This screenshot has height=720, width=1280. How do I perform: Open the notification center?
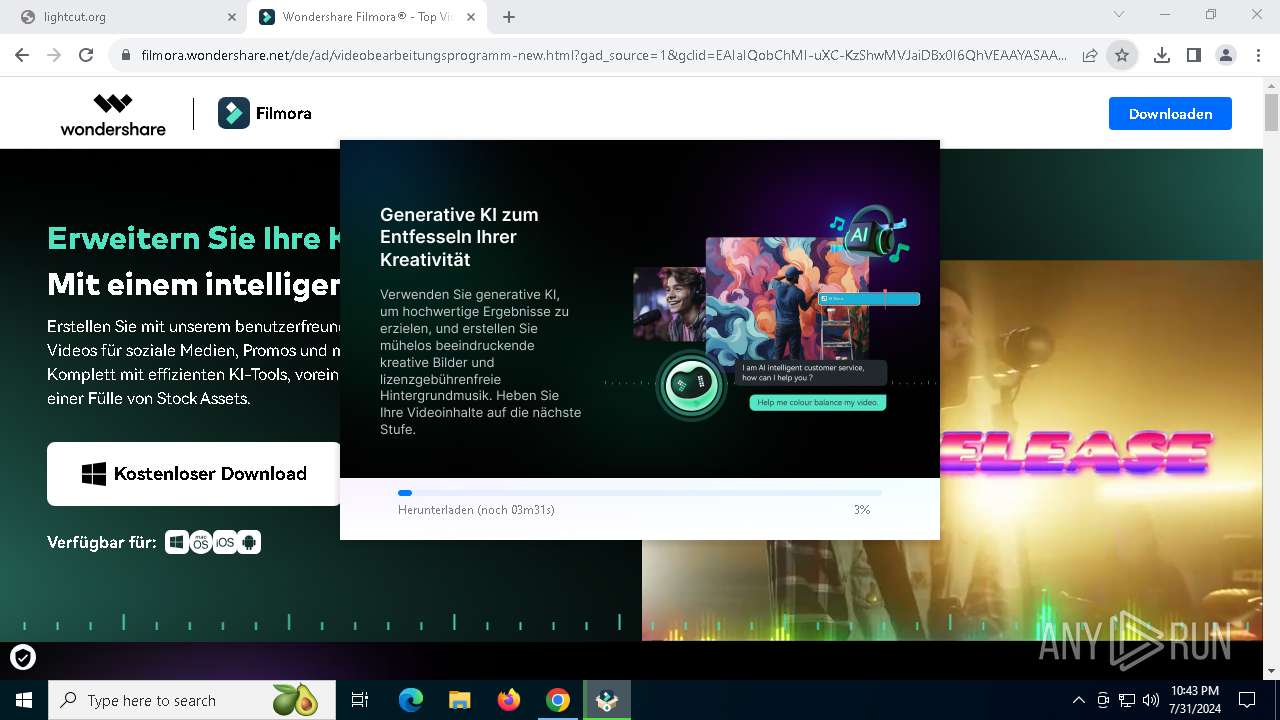1247,700
